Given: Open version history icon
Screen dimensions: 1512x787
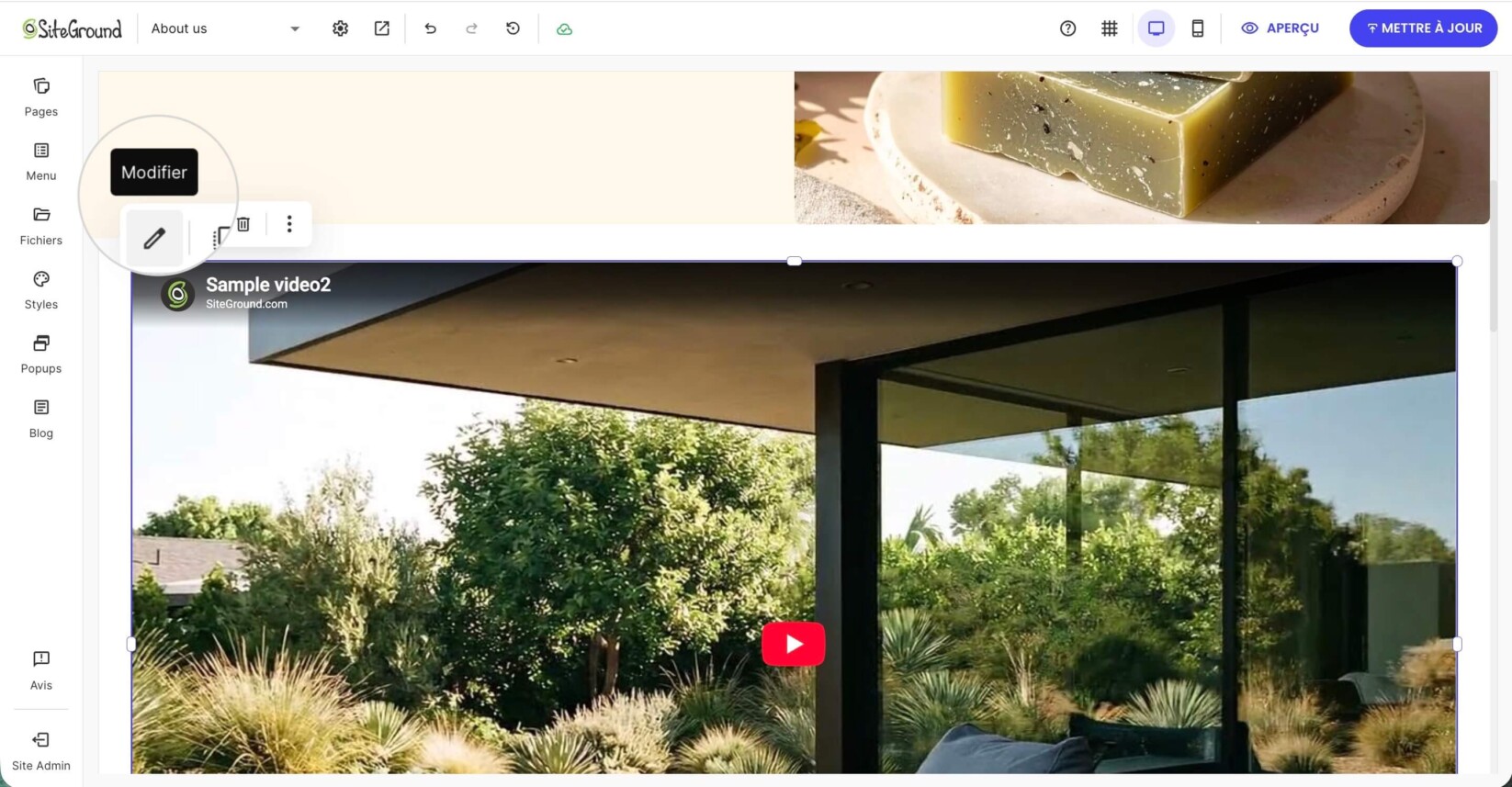Looking at the screenshot, I should coord(513,28).
